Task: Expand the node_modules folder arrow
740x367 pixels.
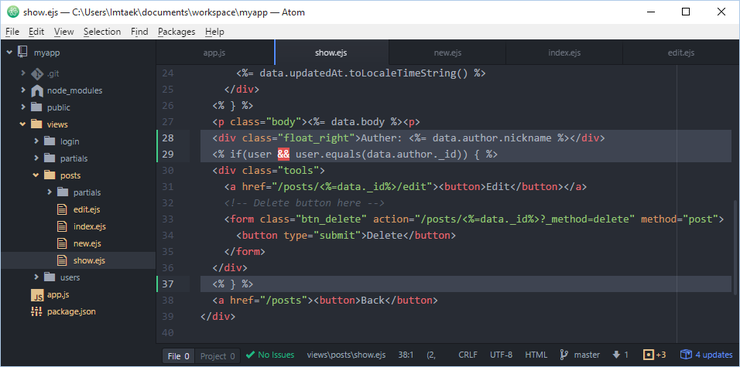Action: click(23, 91)
